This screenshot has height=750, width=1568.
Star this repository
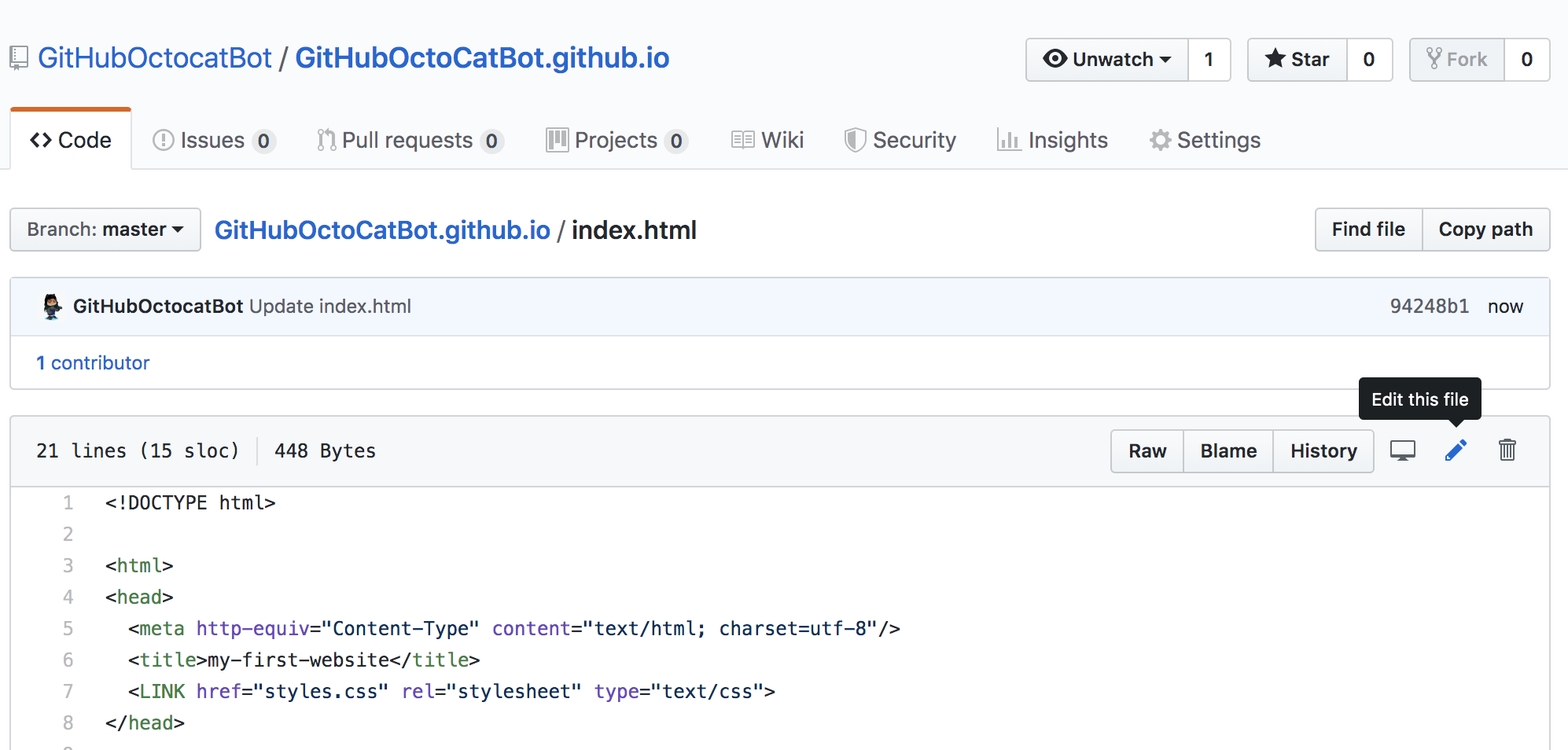coord(1297,60)
